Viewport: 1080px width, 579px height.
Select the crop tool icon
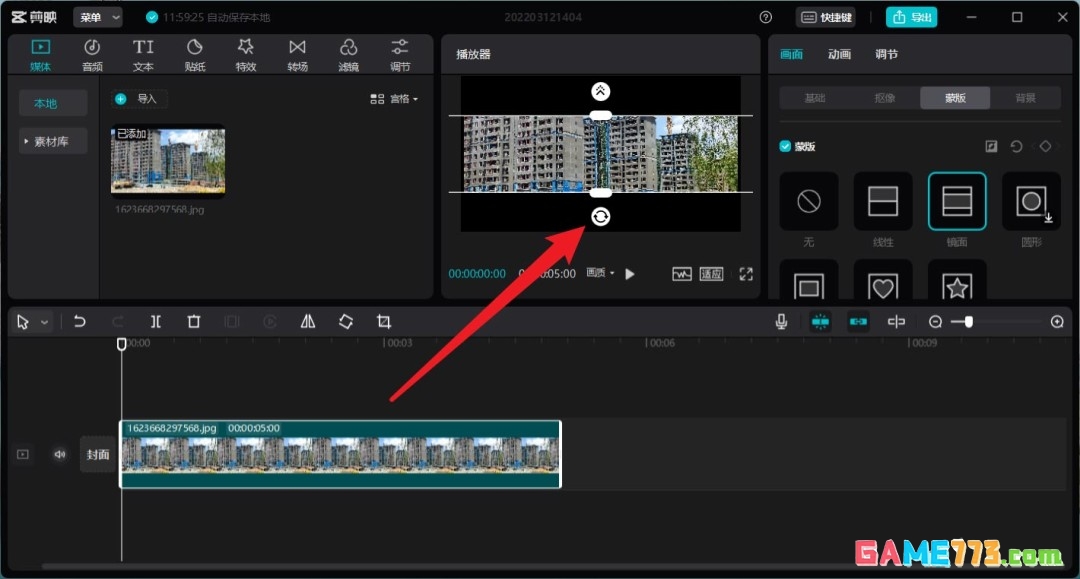pyautogui.click(x=384, y=321)
